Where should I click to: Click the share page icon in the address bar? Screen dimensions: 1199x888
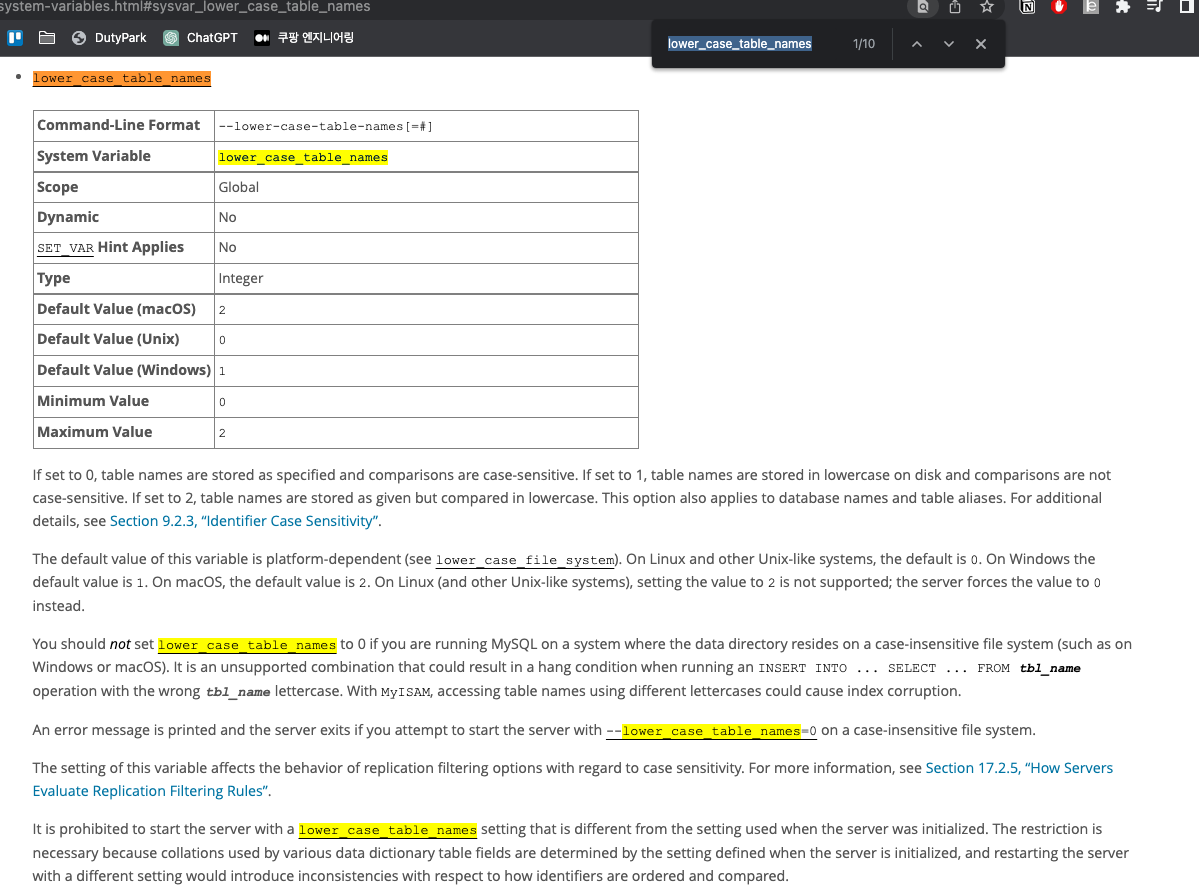955,7
